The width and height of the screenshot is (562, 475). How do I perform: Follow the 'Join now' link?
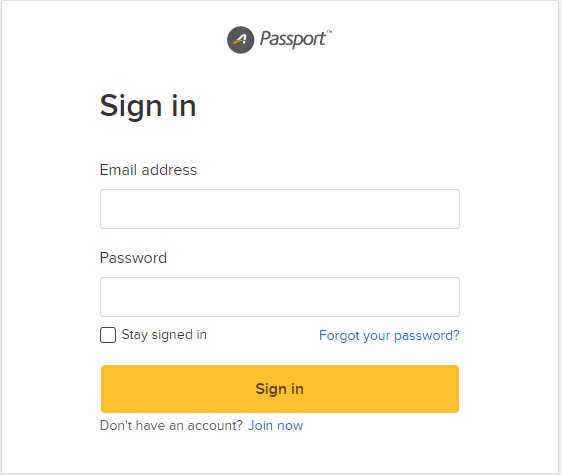tap(276, 426)
